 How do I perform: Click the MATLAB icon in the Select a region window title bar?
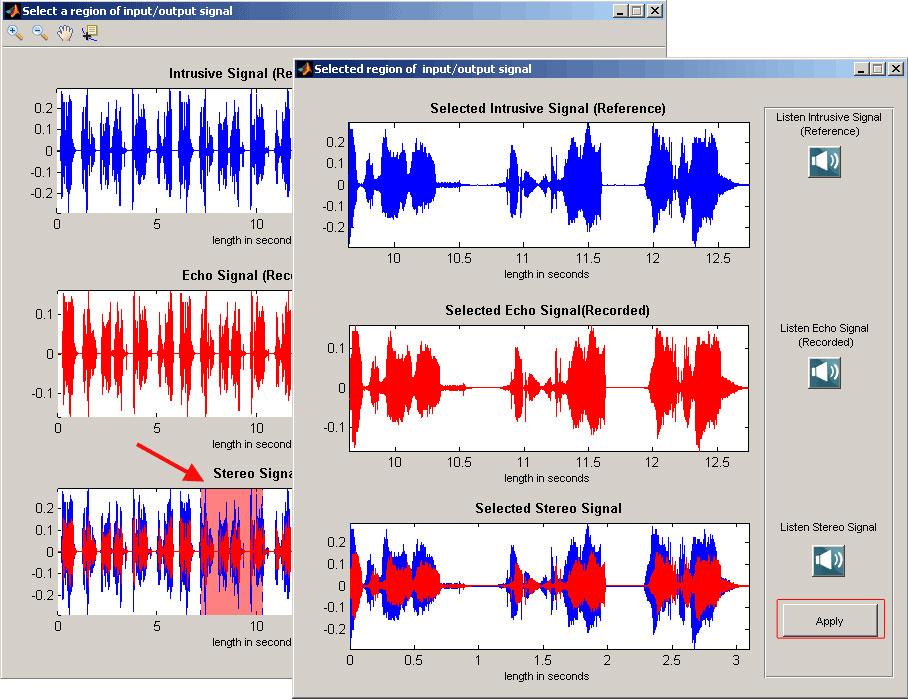pos(12,10)
